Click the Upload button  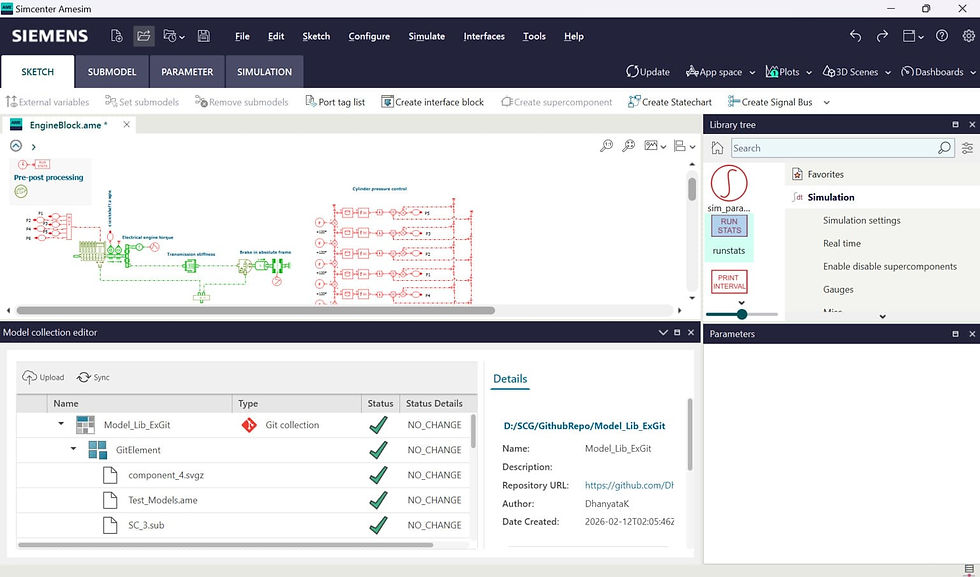43,377
